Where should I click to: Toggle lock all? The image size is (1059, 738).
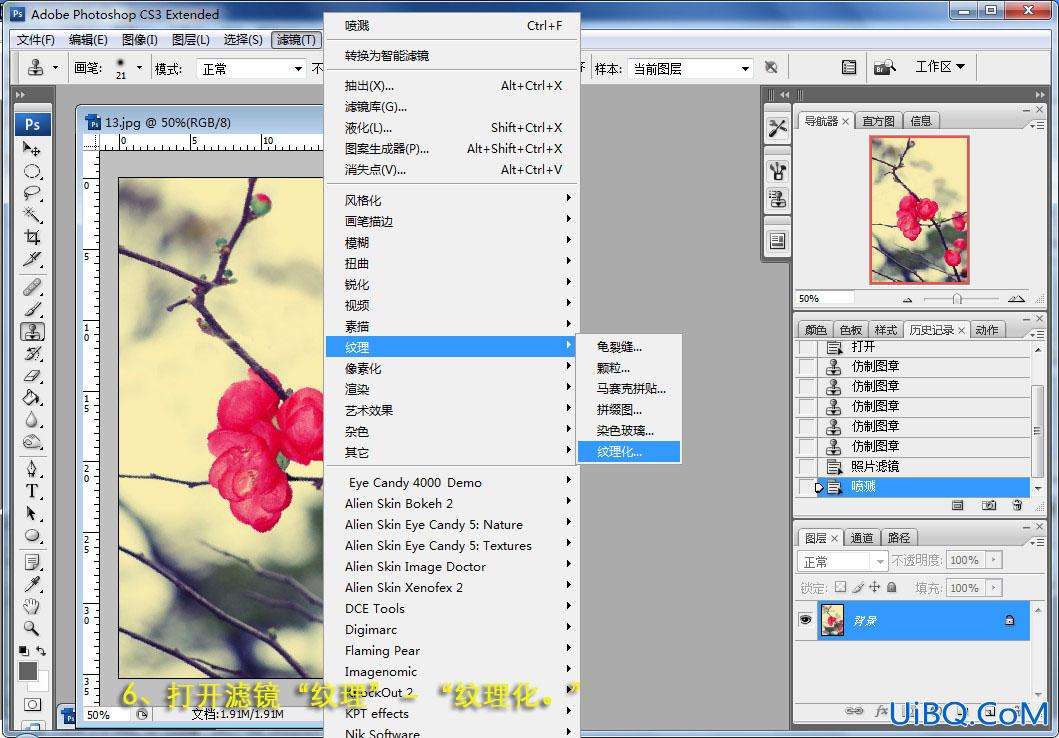click(x=892, y=587)
